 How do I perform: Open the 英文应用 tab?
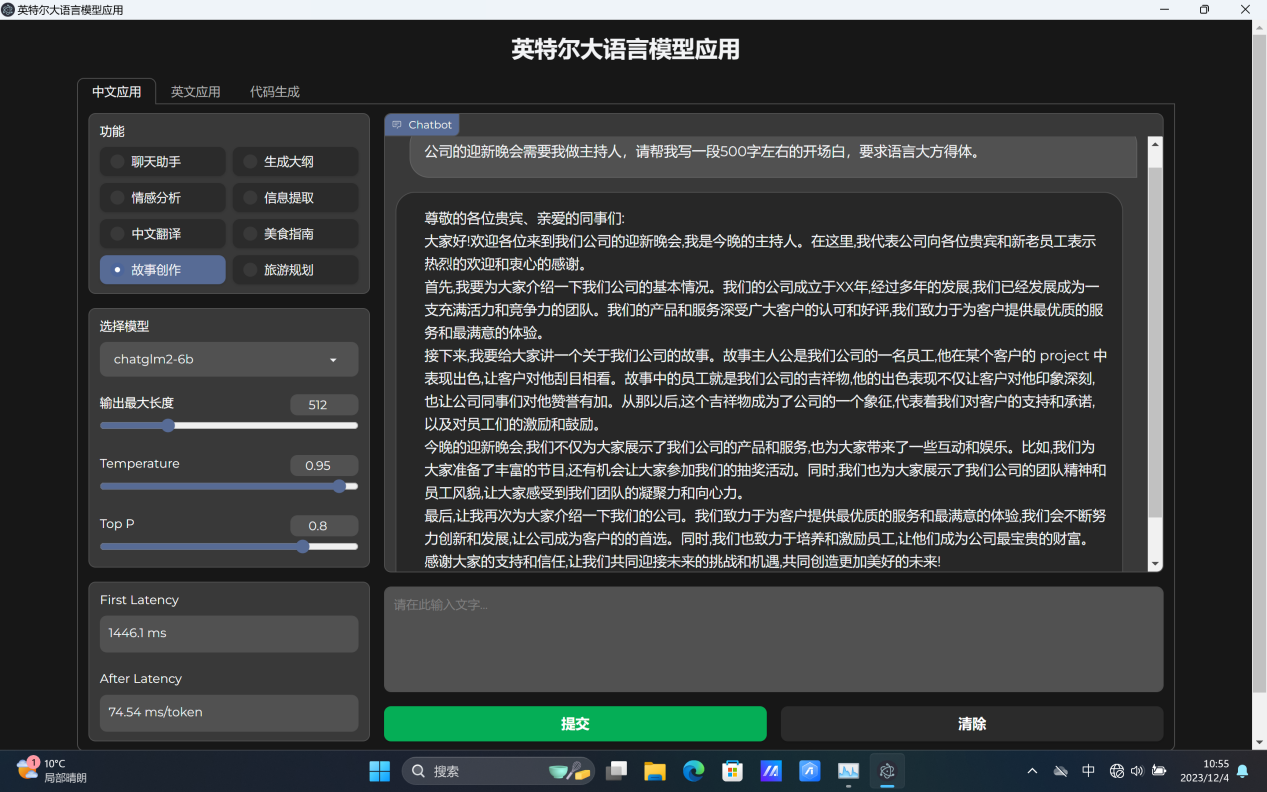(x=195, y=92)
